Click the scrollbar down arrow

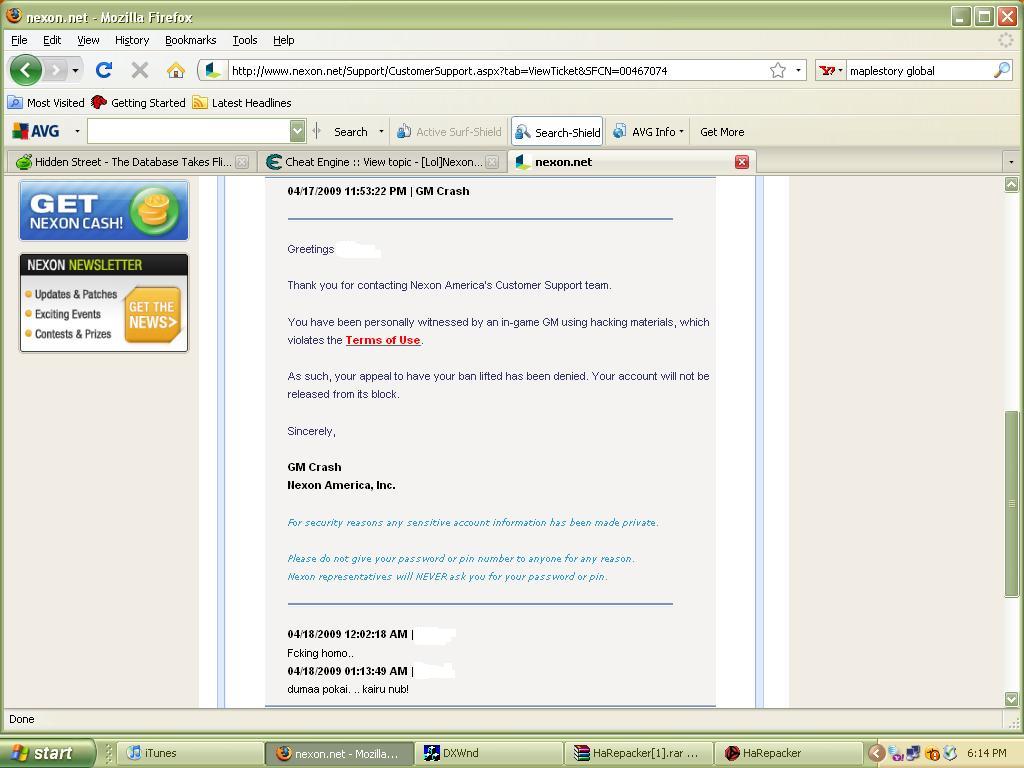(1011, 699)
